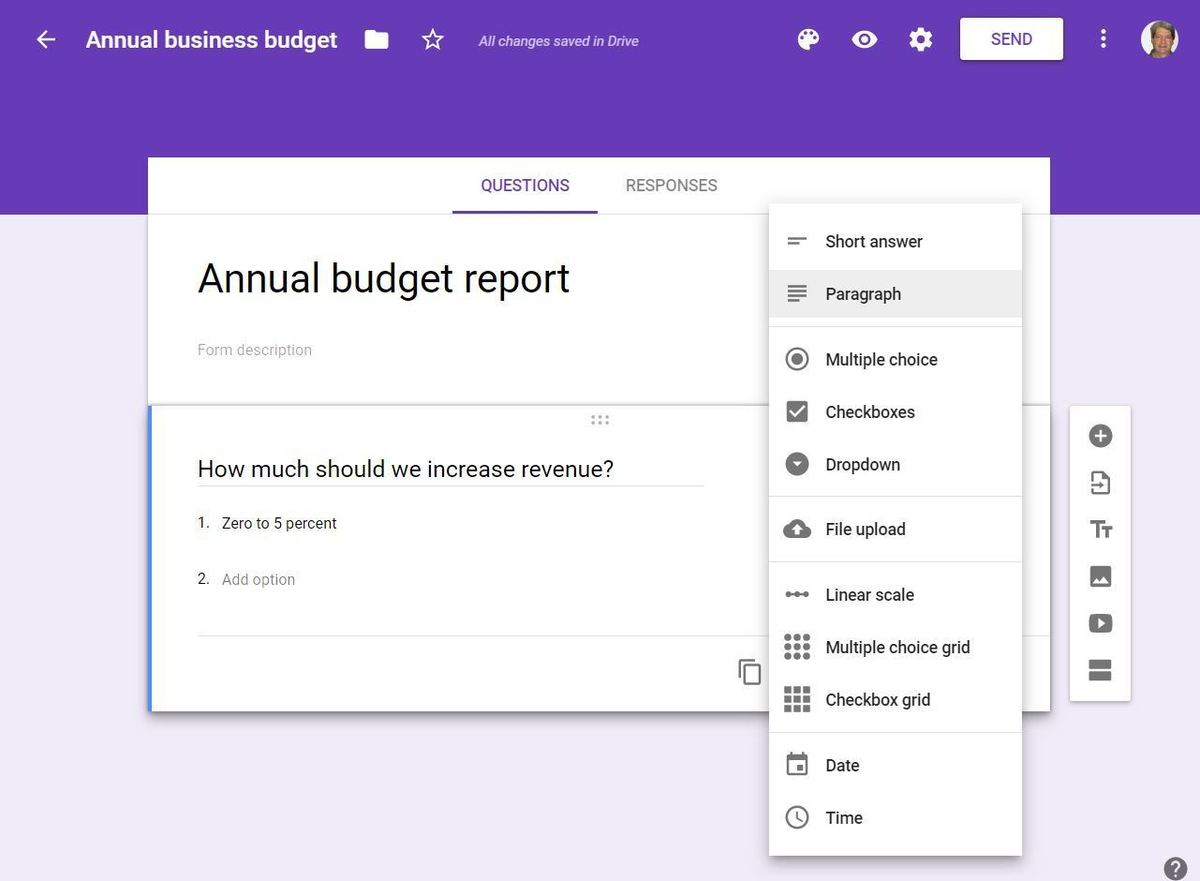Select Paragraph from the type menu
Screen dimensions: 1200x881
point(862,294)
